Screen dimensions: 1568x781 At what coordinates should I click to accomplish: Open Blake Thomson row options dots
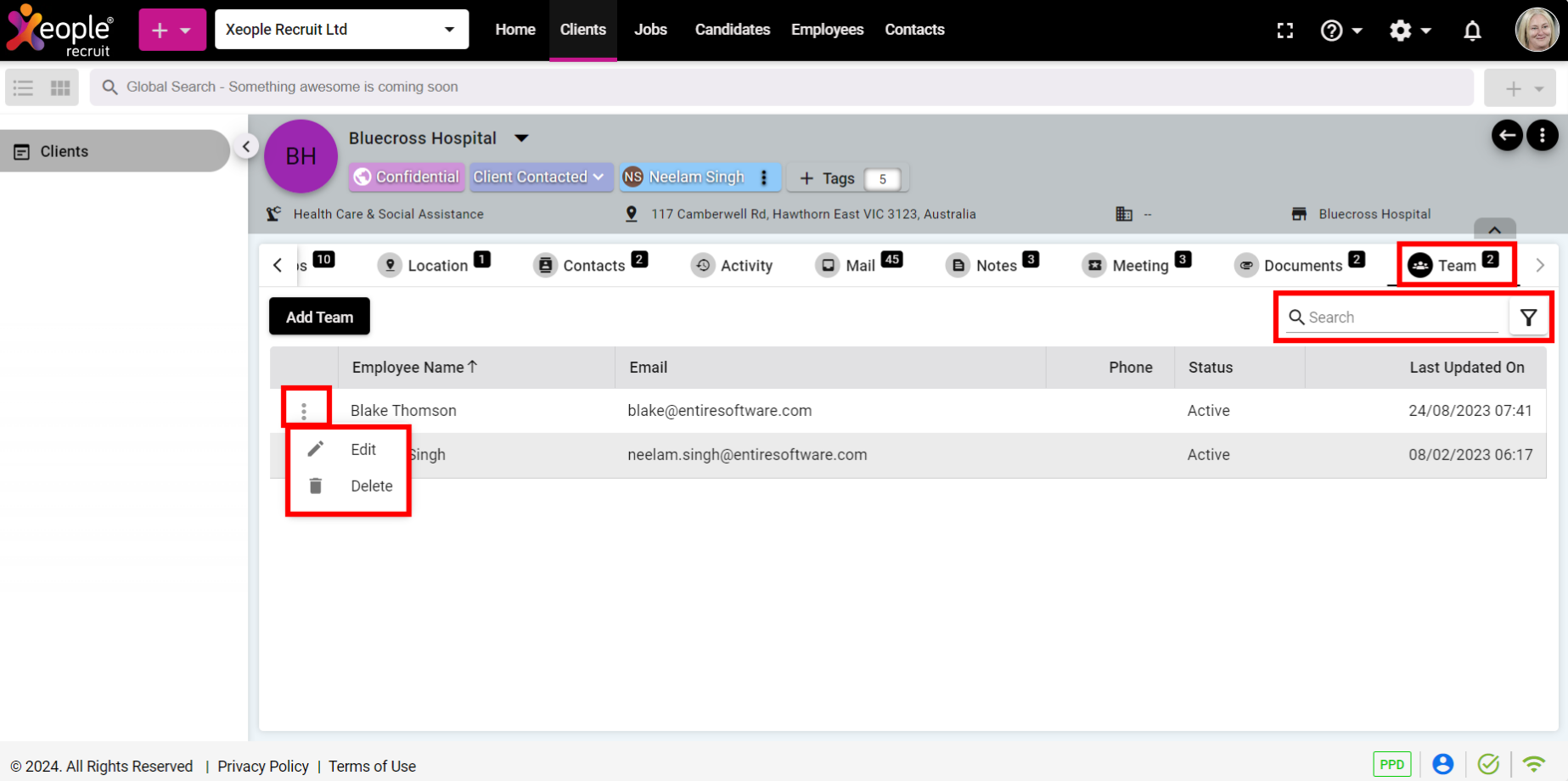[x=304, y=411]
